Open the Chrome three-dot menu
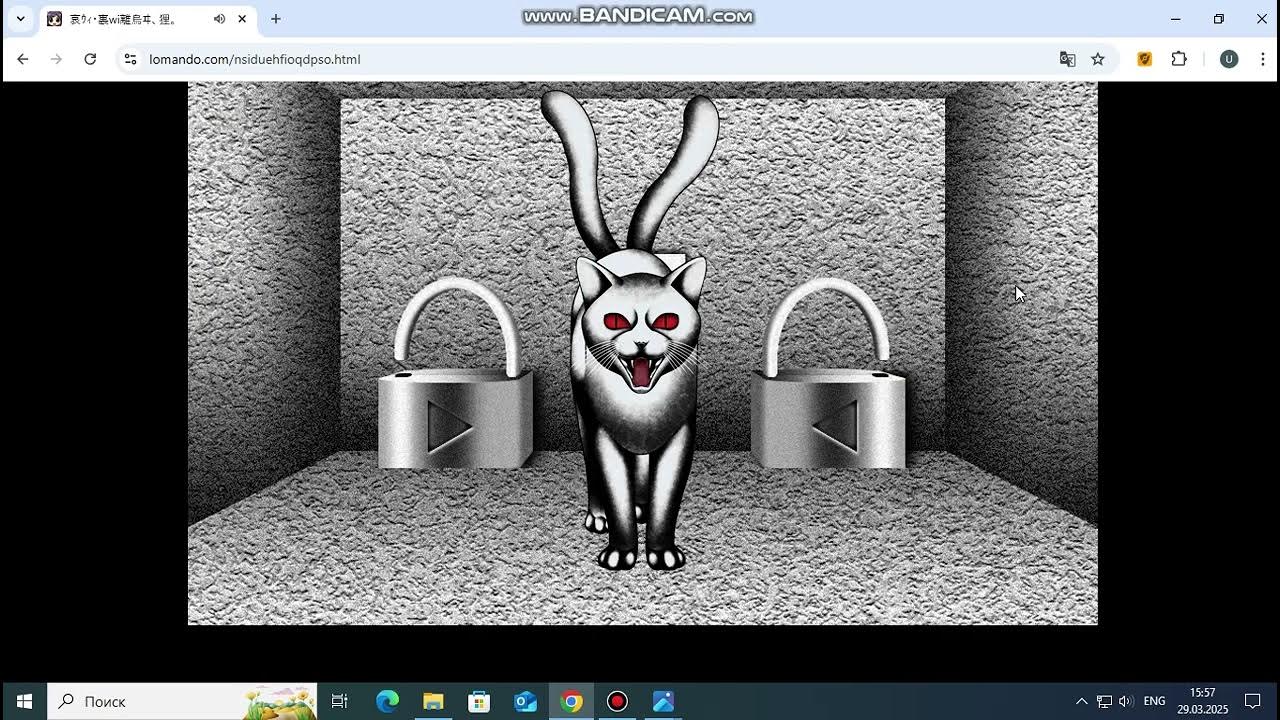The width and height of the screenshot is (1280, 720). click(1263, 59)
